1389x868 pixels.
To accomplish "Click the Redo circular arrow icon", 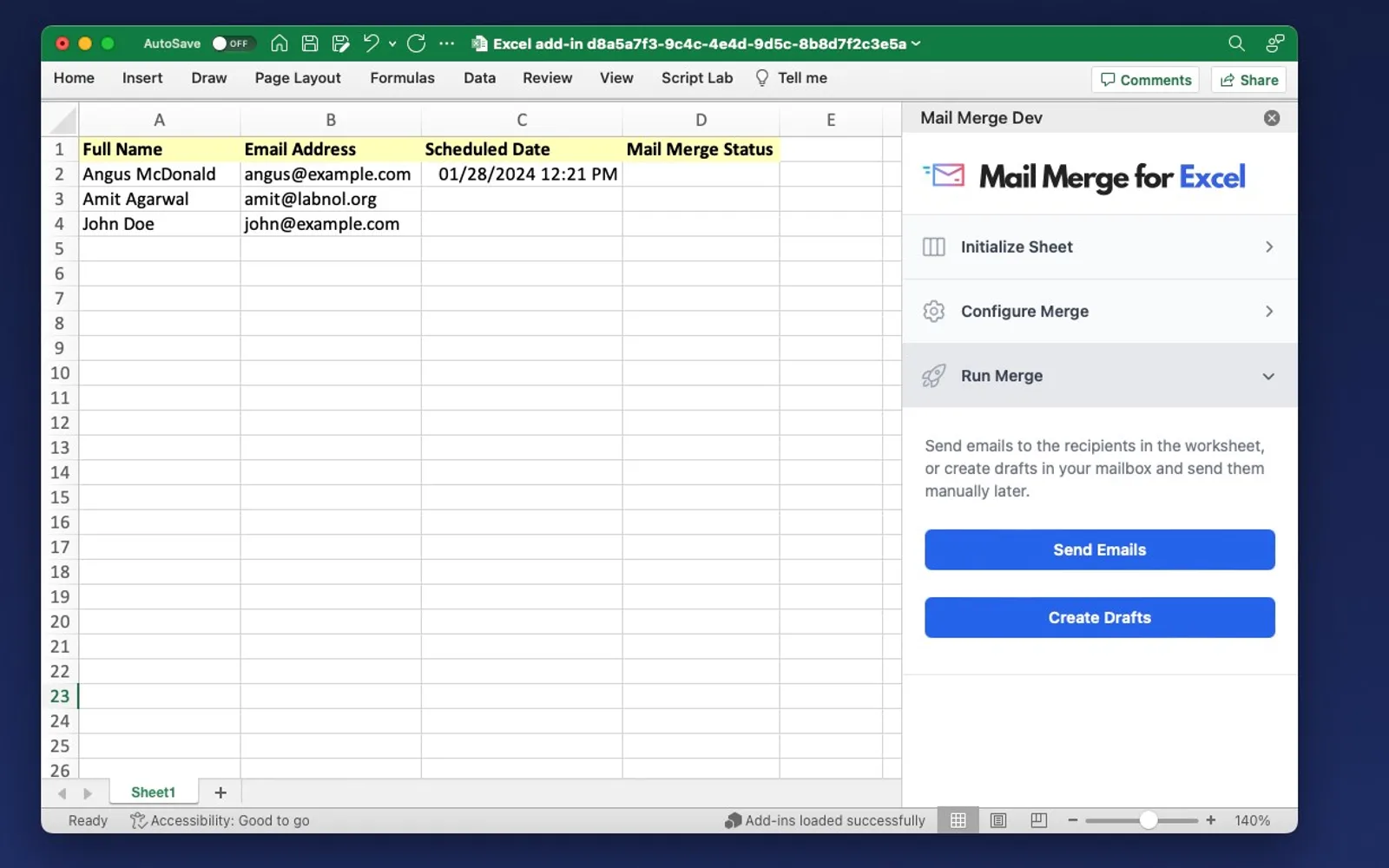I will [x=417, y=43].
